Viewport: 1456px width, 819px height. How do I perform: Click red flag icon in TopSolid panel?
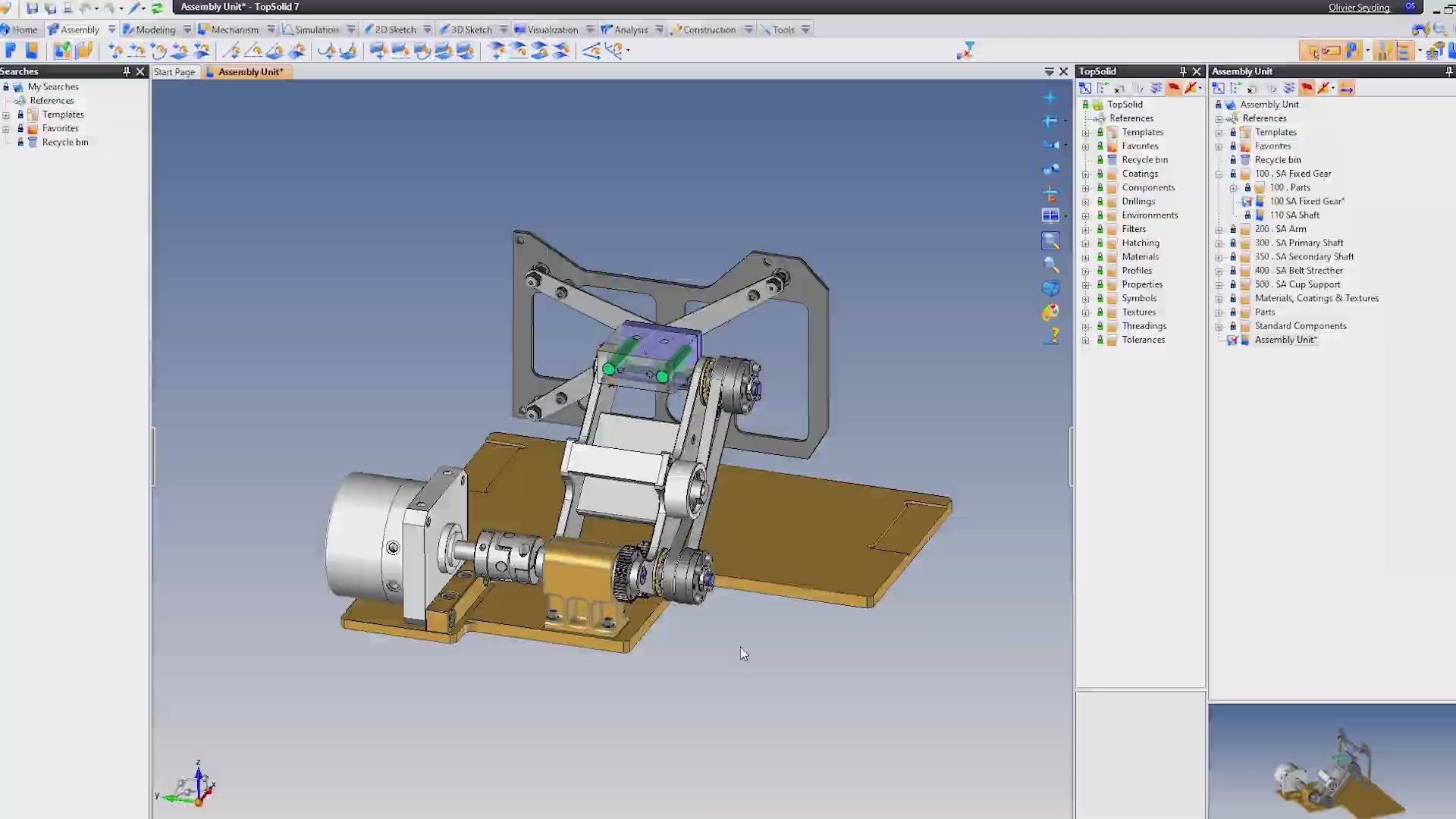(x=1173, y=89)
